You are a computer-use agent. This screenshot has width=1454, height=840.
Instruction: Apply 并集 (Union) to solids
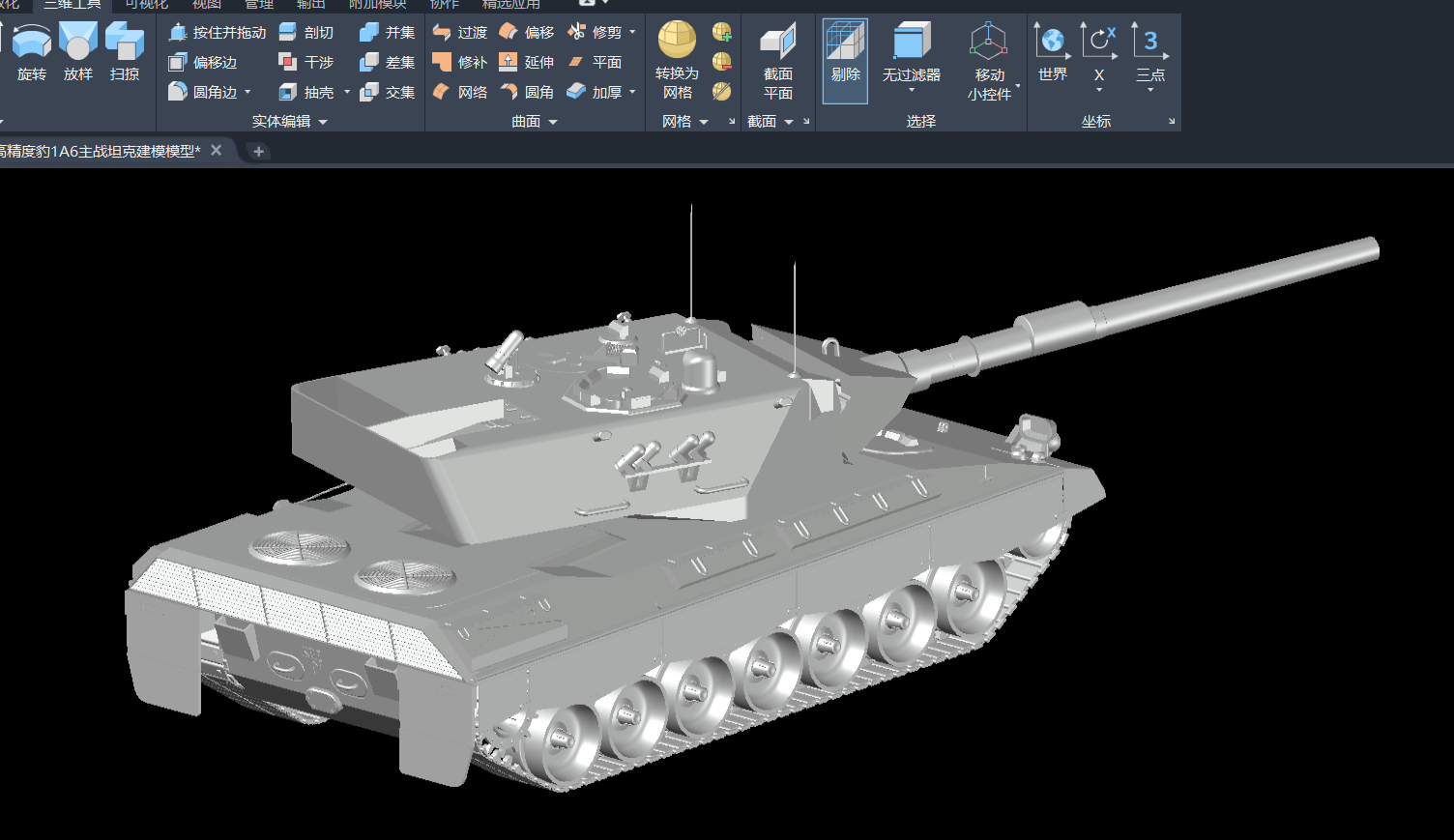point(387,32)
